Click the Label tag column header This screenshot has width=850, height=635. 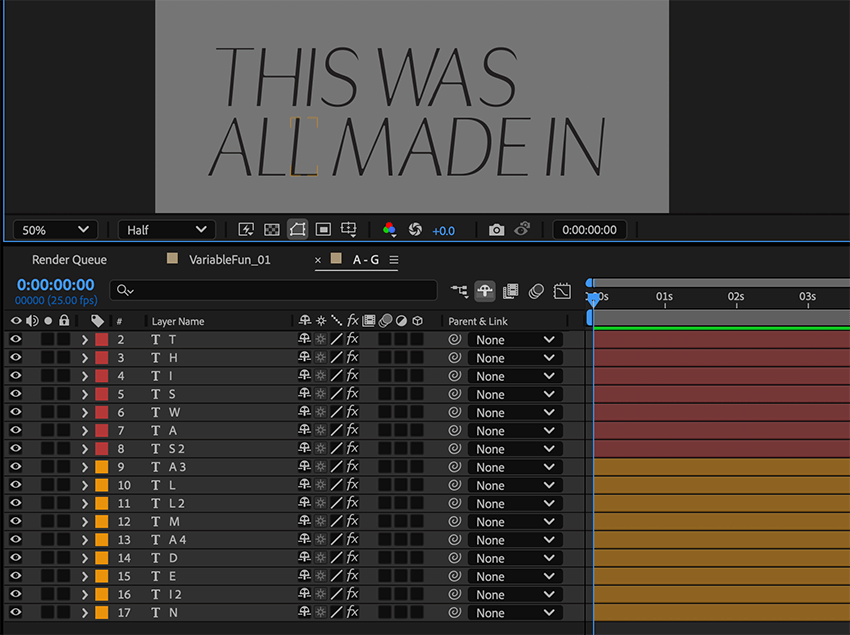(97, 321)
